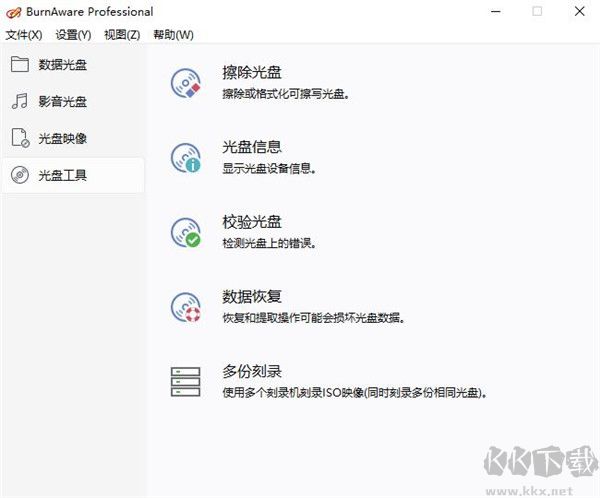Screen dimensions: 600x498
Task: Click the disc image icon beside 光盘映像
Action: tap(20, 138)
